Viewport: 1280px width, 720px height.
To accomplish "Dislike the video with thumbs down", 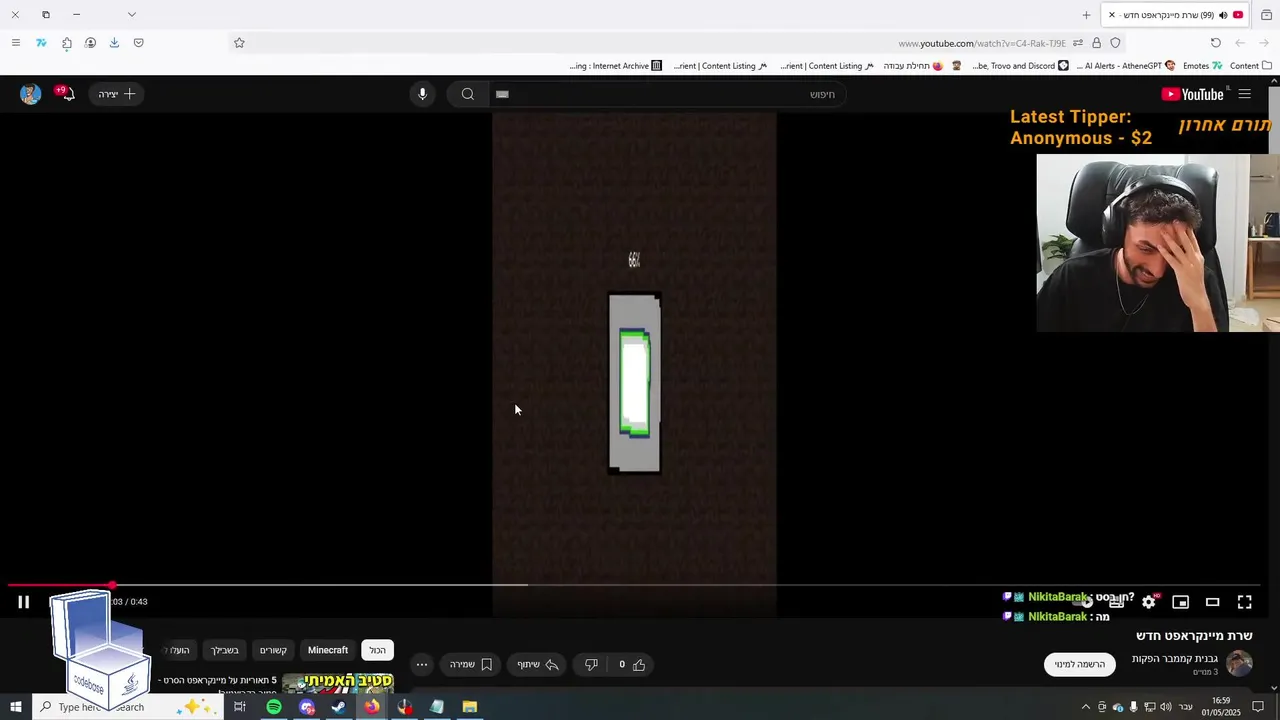I will 591,664.
